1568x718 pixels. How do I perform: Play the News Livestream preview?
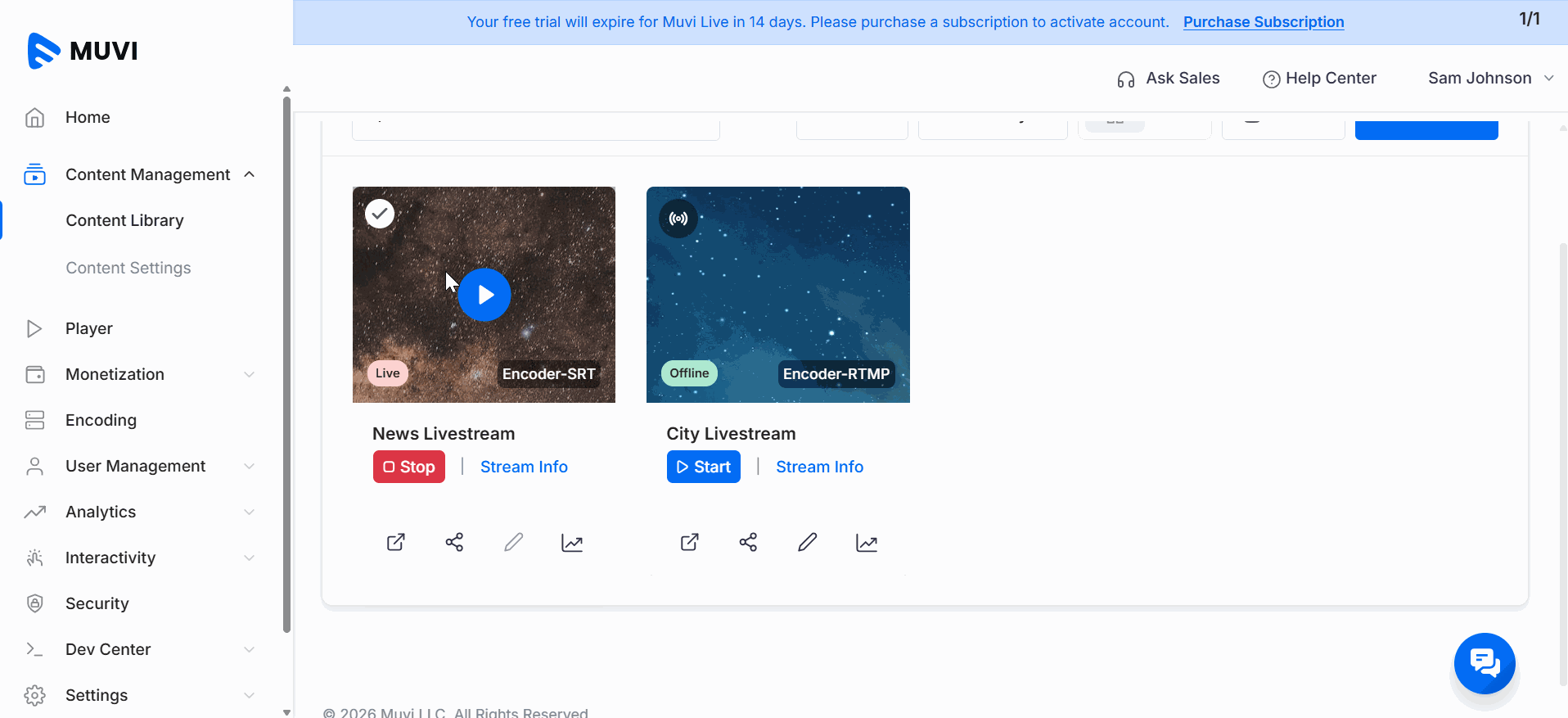[x=484, y=295]
